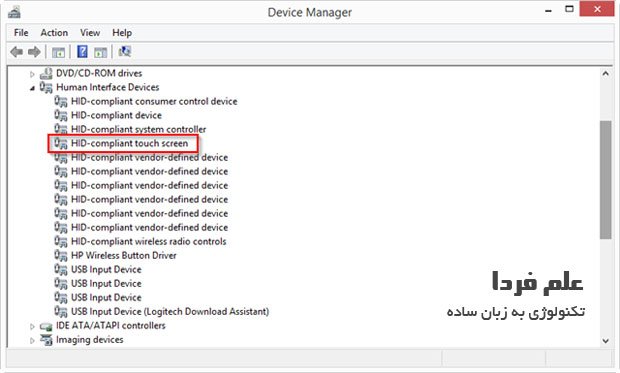The height and width of the screenshot is (373, 620).
Task: Click the scrollbar down arrow
Action: 605,341
